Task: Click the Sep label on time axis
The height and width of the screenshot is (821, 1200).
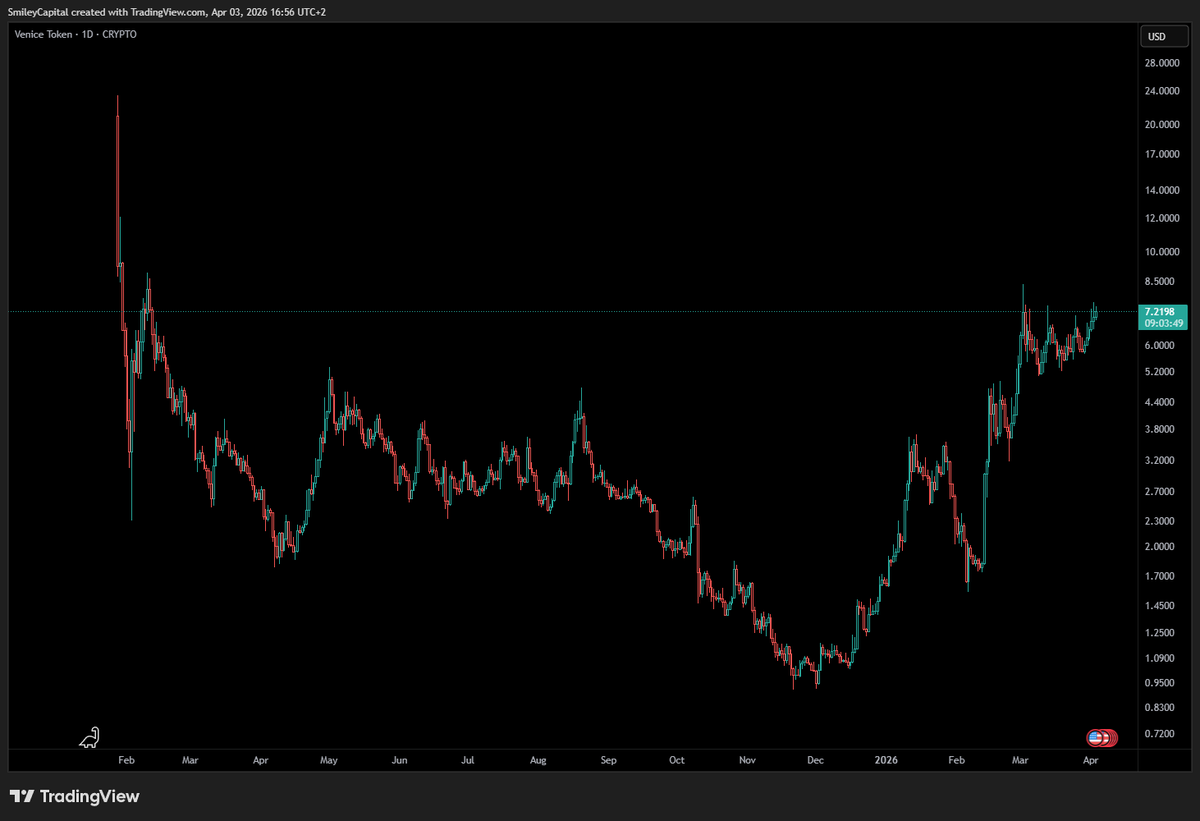Action: click(608, 760)
